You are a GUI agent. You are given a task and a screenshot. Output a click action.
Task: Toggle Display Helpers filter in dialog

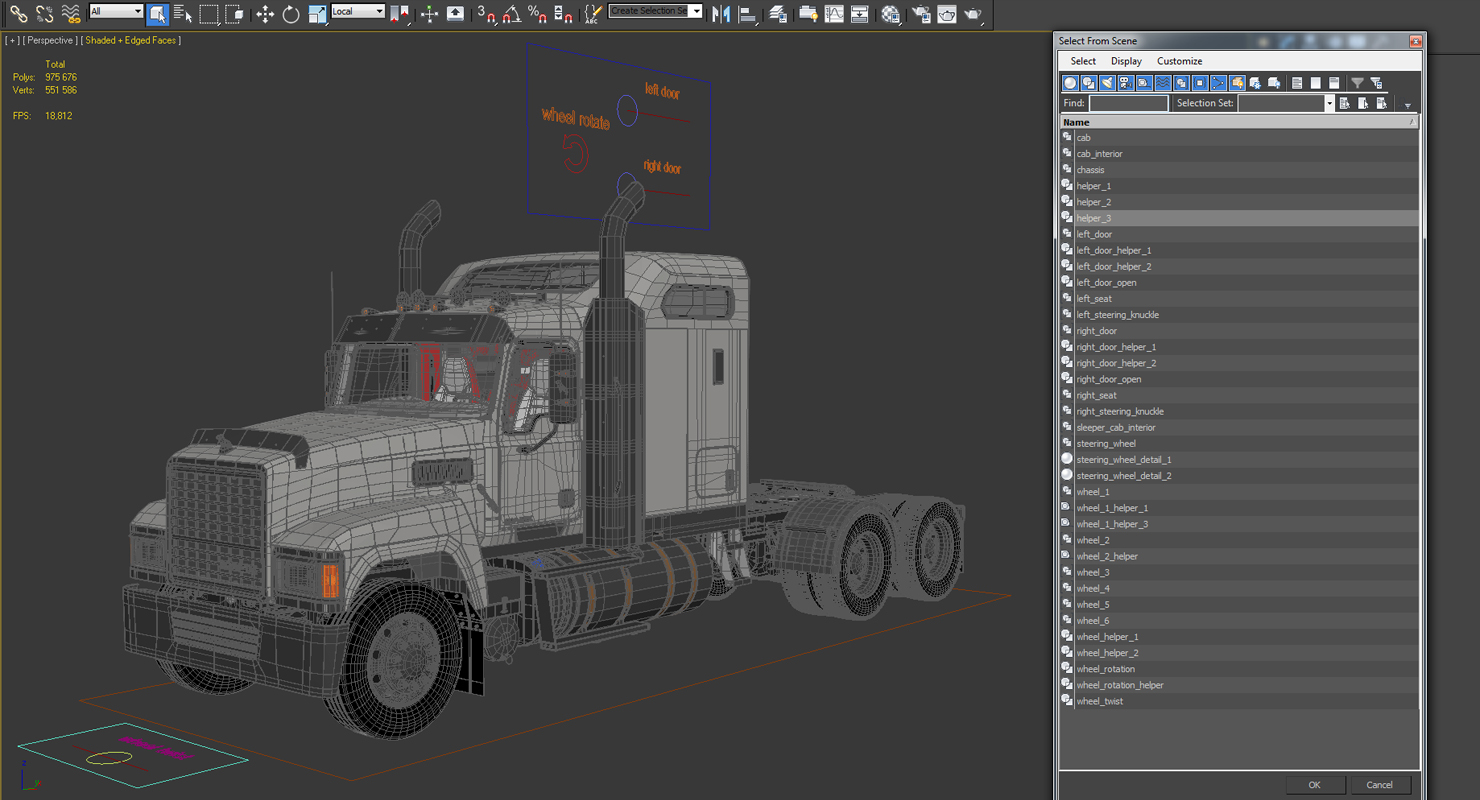coord(1144,83)
